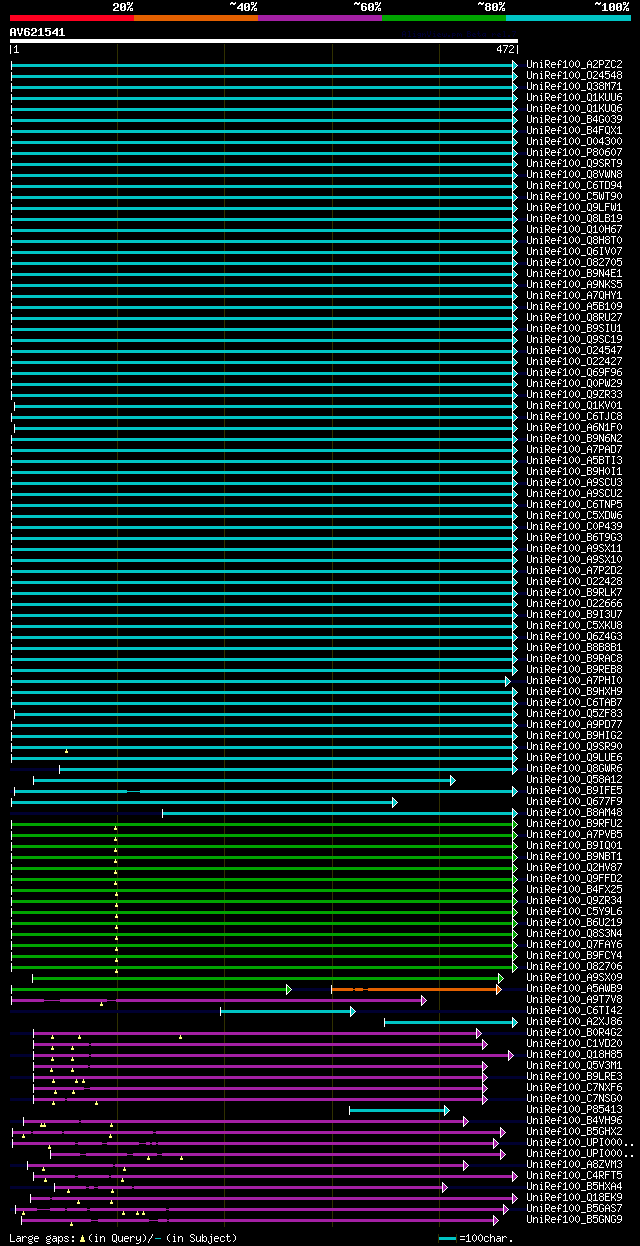Select hit UniRef100_B5GNG9

coord(574,1220)
